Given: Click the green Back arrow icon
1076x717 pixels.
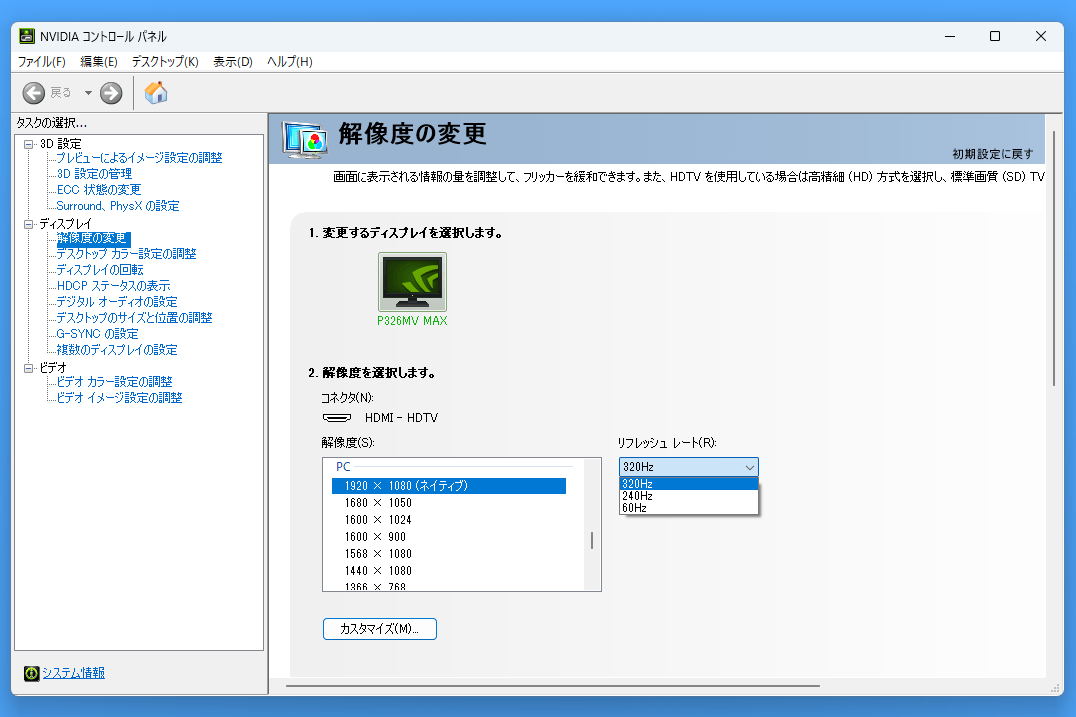Looking at the screenshot, I should point(34,93).
